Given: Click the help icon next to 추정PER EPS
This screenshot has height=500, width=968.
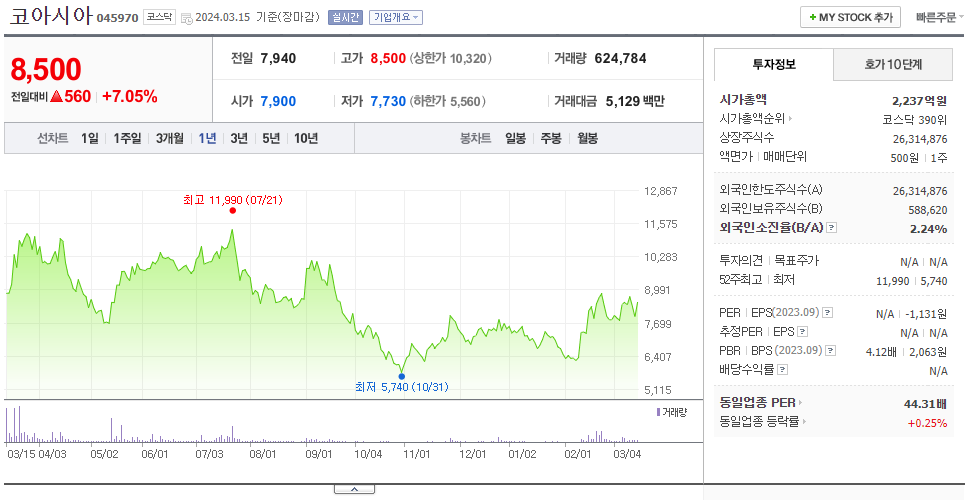Looking at the screenshot, I should (802, 332).
